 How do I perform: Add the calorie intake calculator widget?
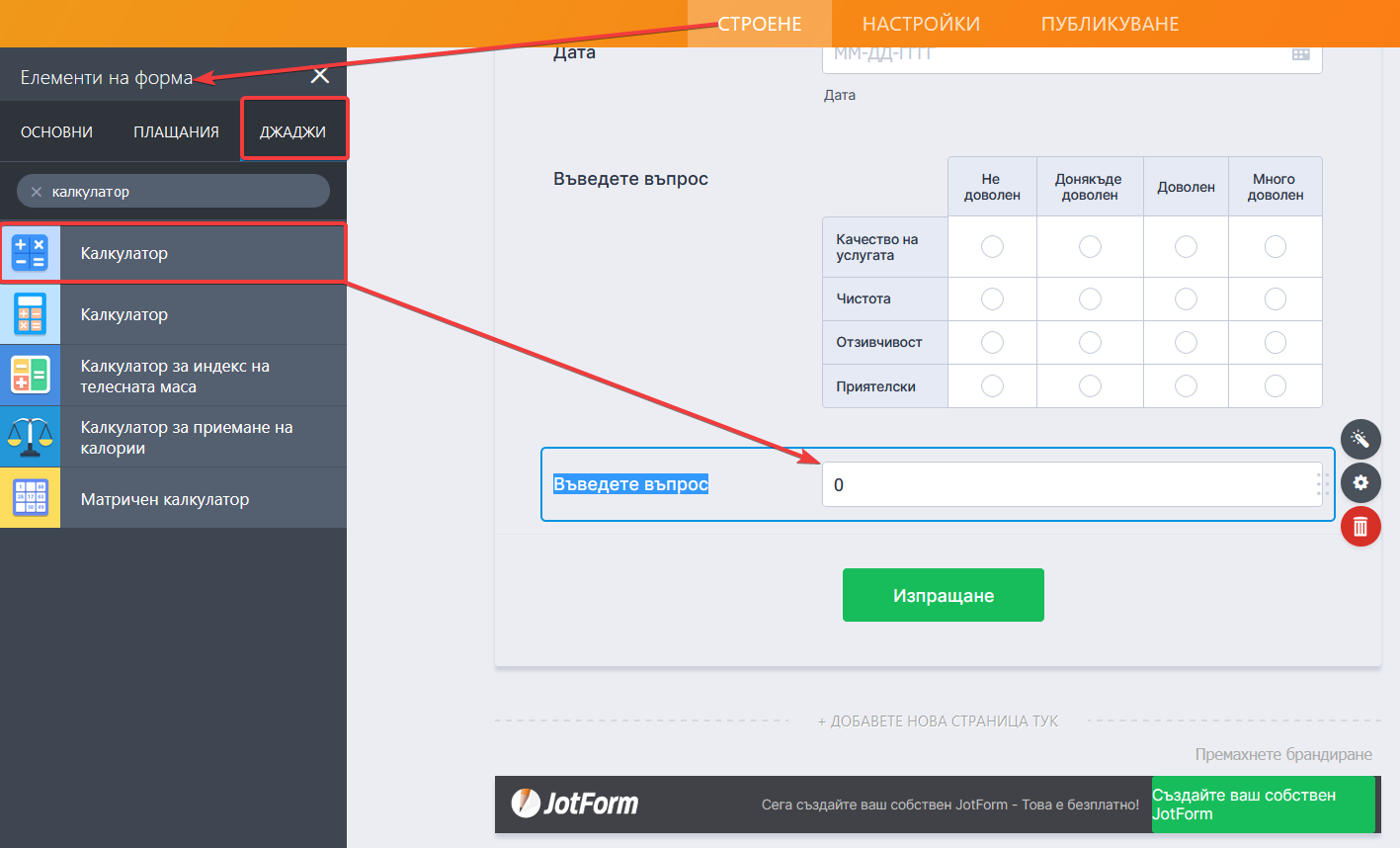pyautogui.click(x=174, y=437)
